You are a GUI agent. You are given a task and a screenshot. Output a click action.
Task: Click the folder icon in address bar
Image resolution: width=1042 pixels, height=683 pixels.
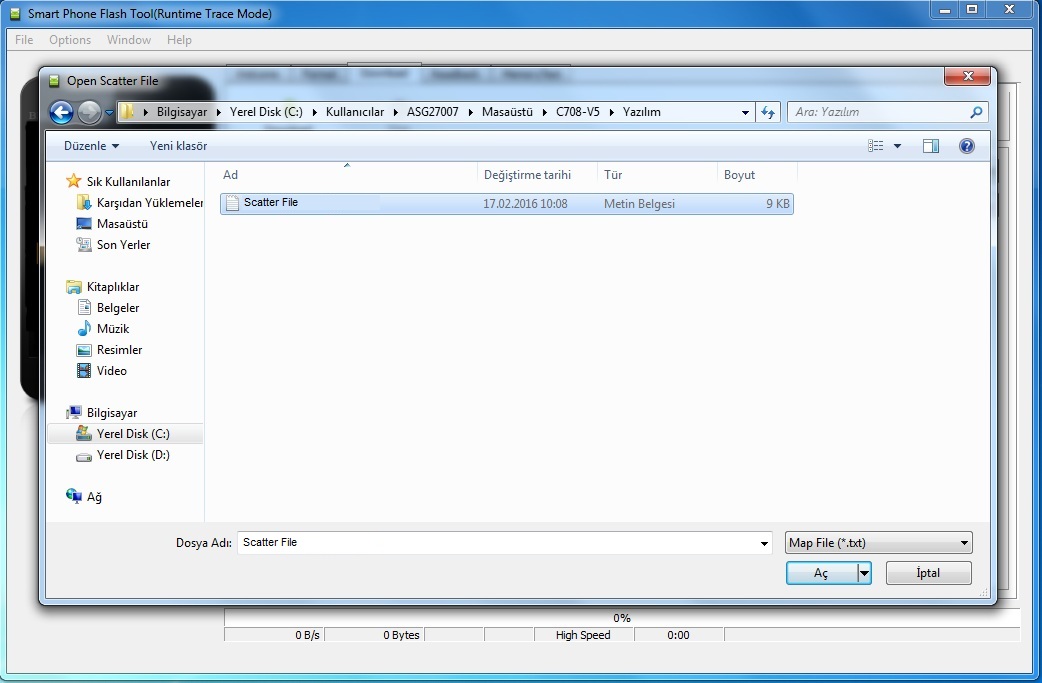click(127, 112)
